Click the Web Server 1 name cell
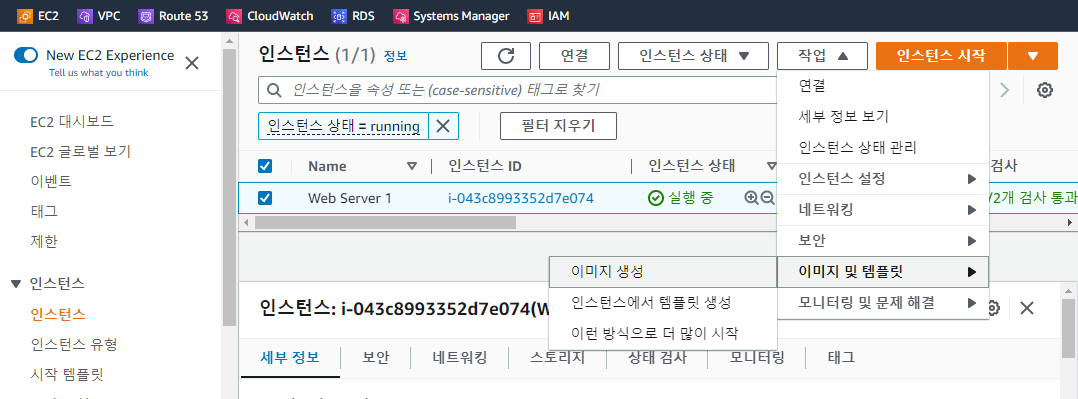Screen dimensions: 1078x399 click(x=350, y=198)
